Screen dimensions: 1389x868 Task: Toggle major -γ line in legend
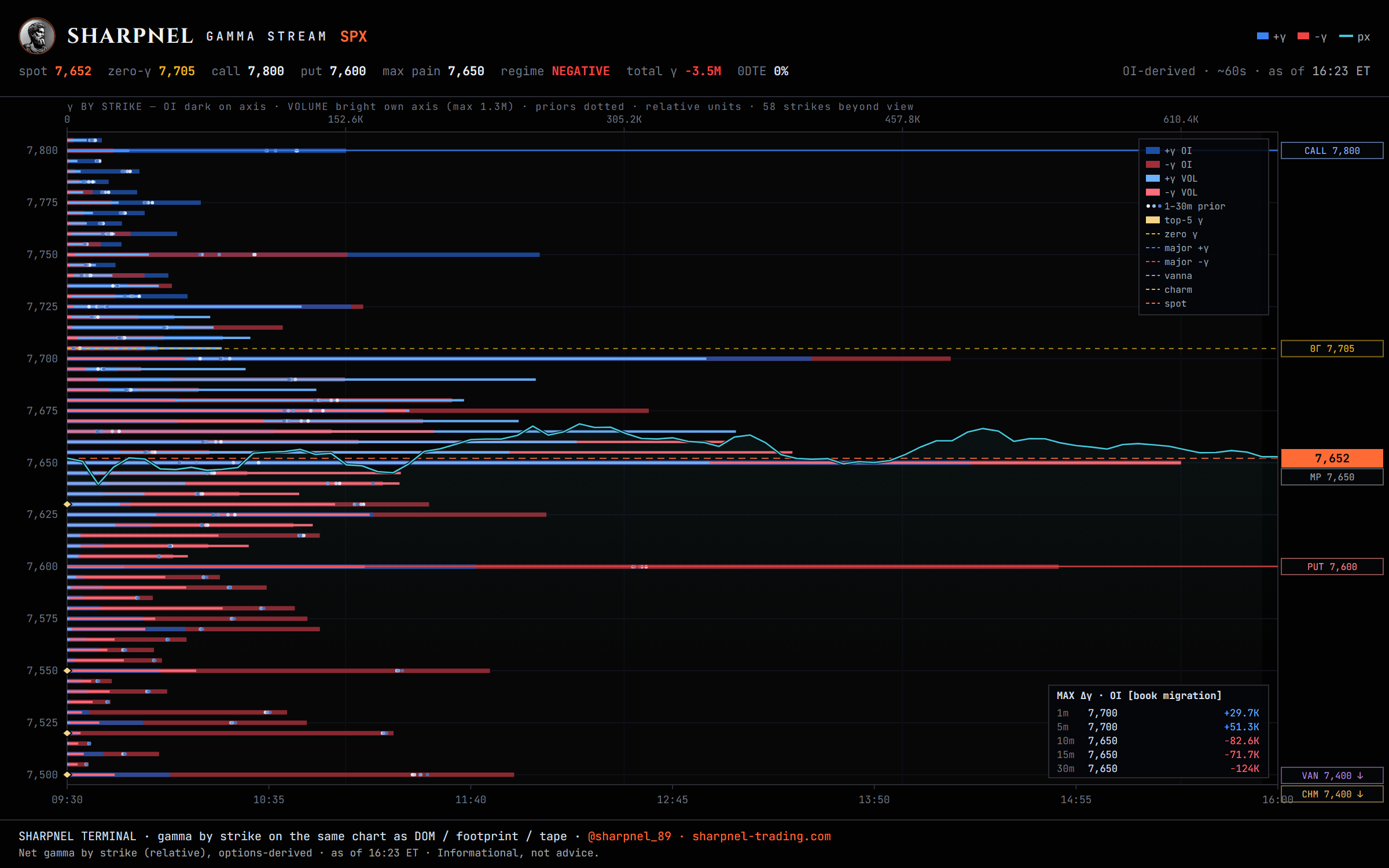pyautogui.click(x=1177, y=262)
